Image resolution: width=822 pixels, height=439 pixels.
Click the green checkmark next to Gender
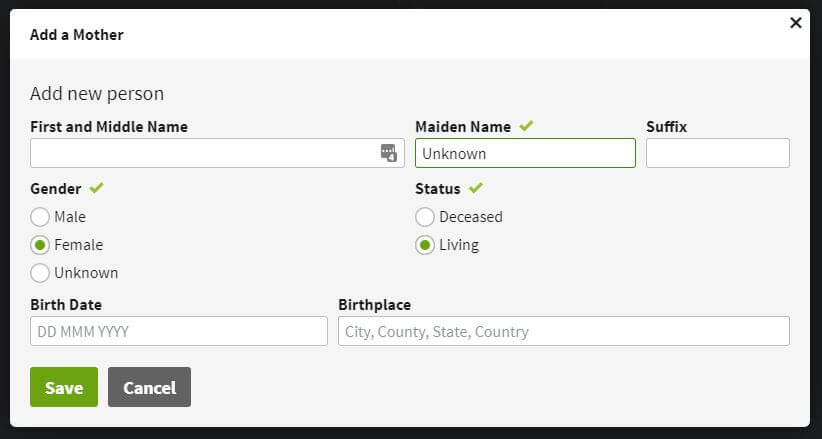click(x=96, y=187)
